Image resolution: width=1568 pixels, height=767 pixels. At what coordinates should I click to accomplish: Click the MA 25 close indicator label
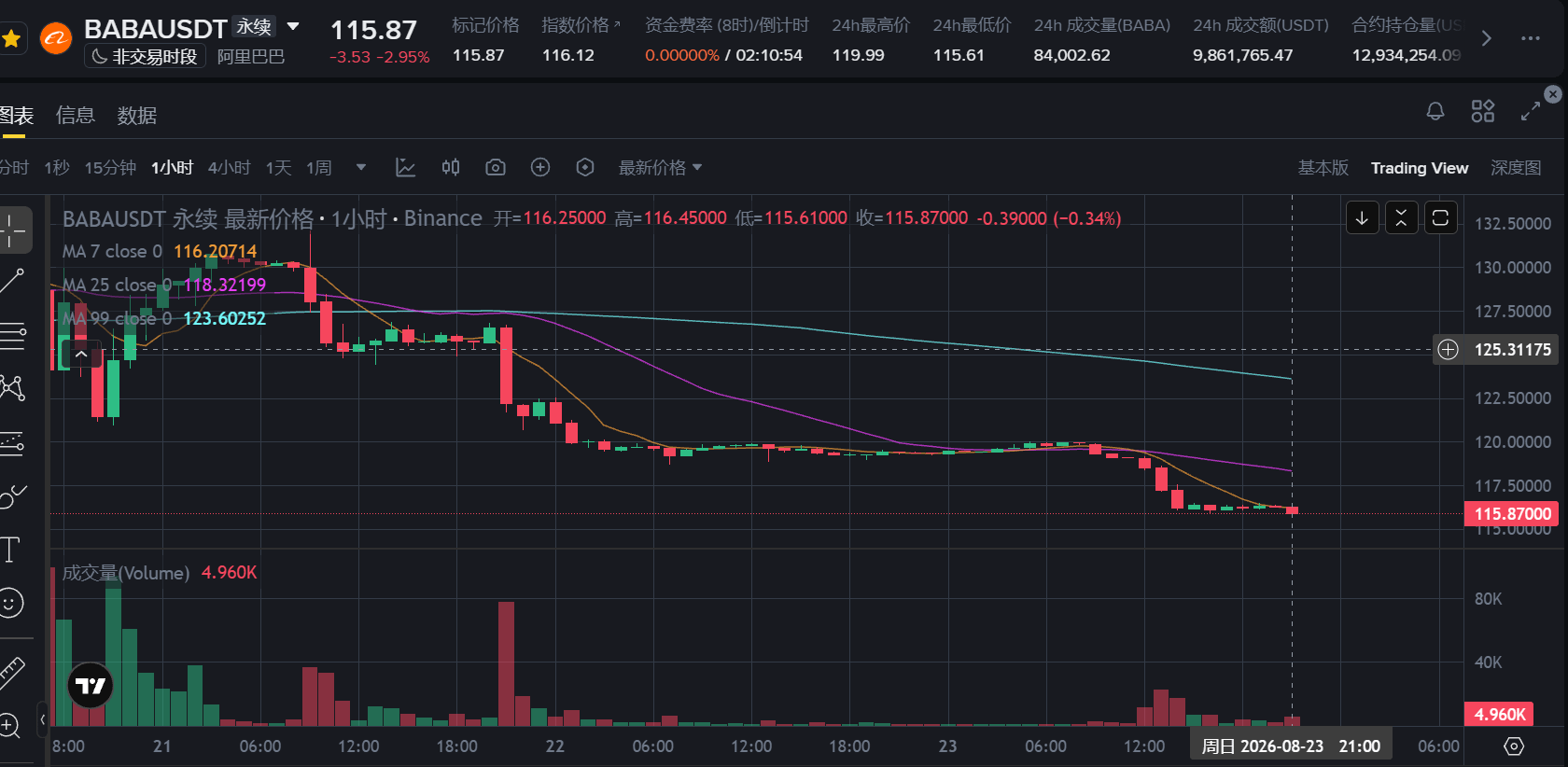[117, 285]
